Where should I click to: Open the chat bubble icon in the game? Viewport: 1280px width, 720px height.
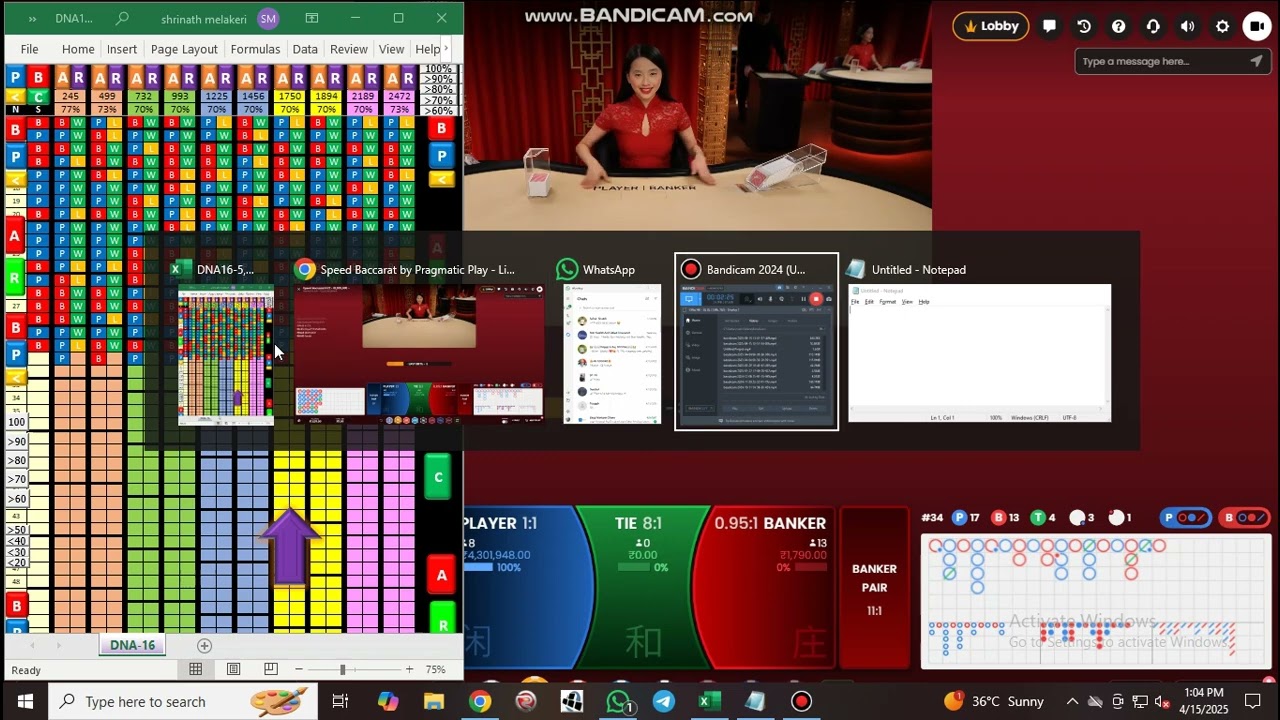(x=1049, y=27)
